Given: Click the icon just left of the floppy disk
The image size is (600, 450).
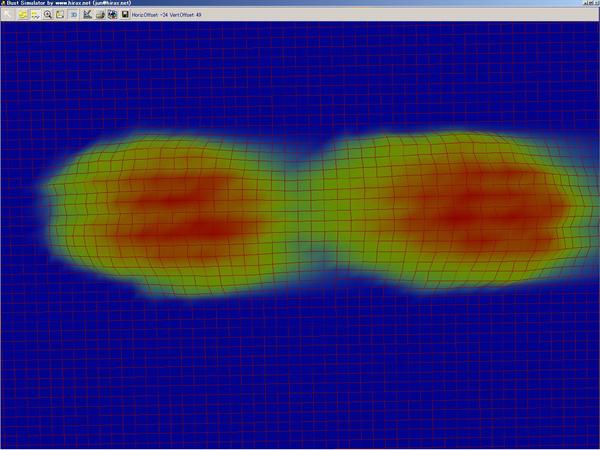Looking at the screenshot, I should 112,15.
